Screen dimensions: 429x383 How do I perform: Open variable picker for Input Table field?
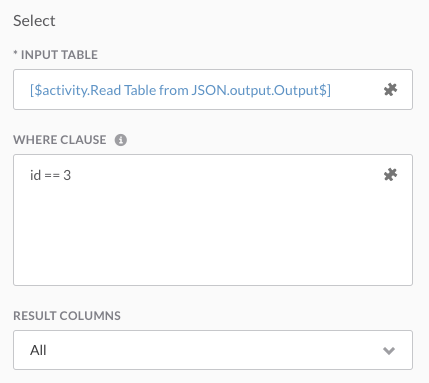point(390,90)
